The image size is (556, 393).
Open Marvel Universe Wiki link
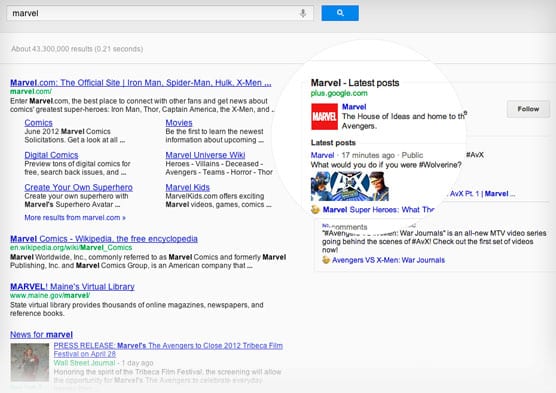[205, 155]
